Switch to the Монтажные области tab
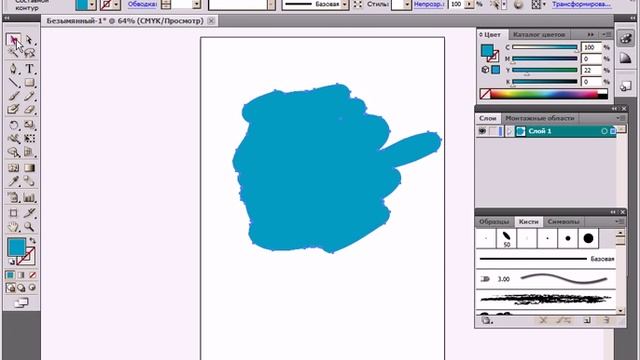This screenshot has height=360, width=640. pos(540,118)
